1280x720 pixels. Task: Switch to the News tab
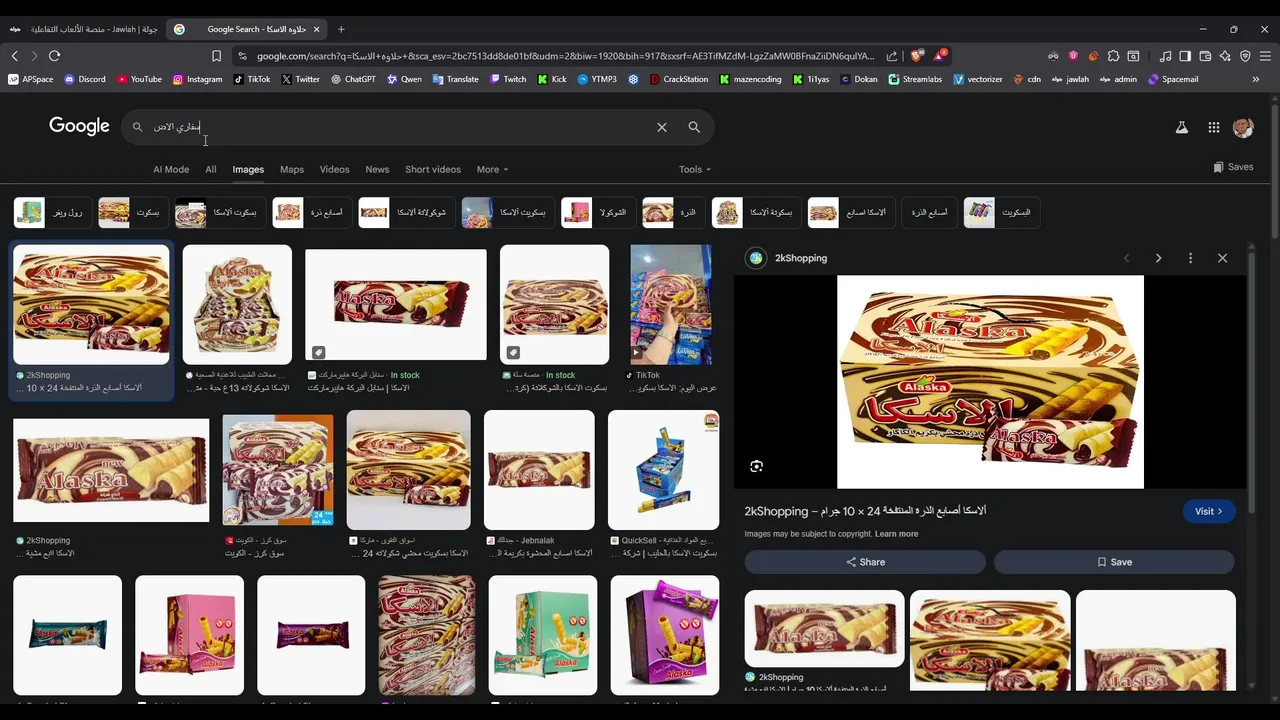click(x=377, y=169)
